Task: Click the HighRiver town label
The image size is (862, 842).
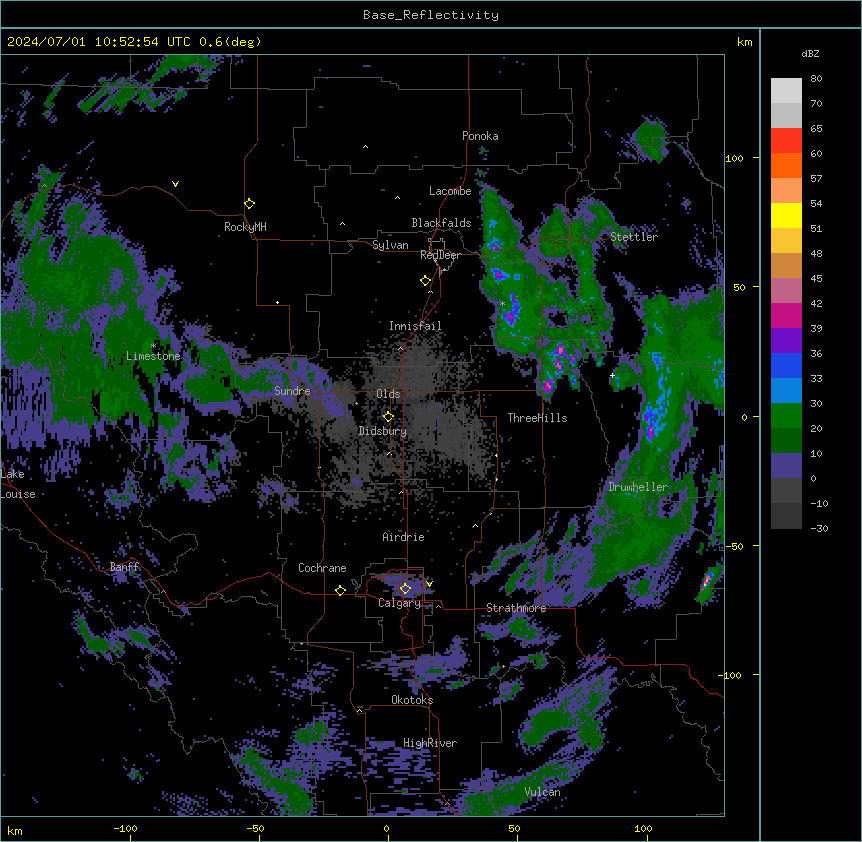Action: [x=430, y=743]
